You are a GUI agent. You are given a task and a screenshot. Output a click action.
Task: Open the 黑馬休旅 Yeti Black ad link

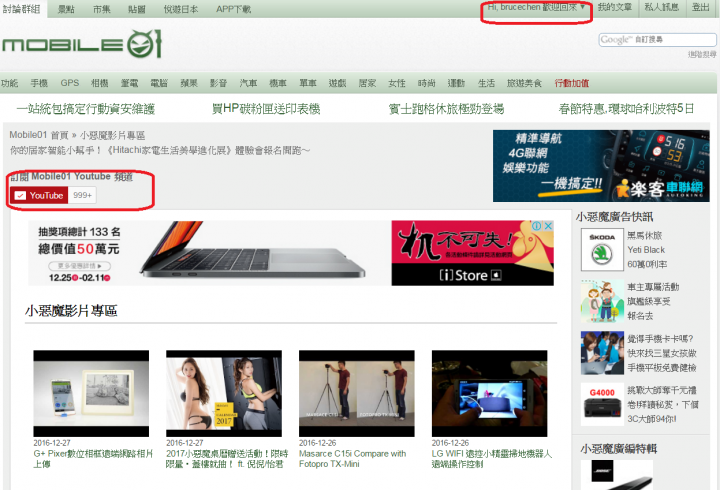coord(647,250)
